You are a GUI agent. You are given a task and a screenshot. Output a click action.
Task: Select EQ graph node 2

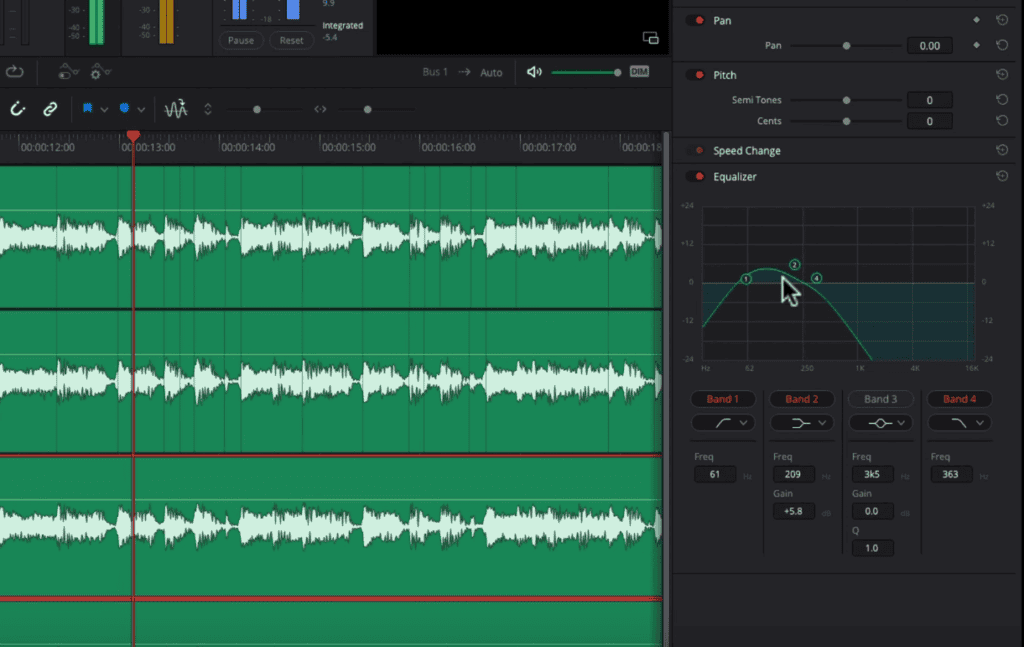click(x=794, y=265)
